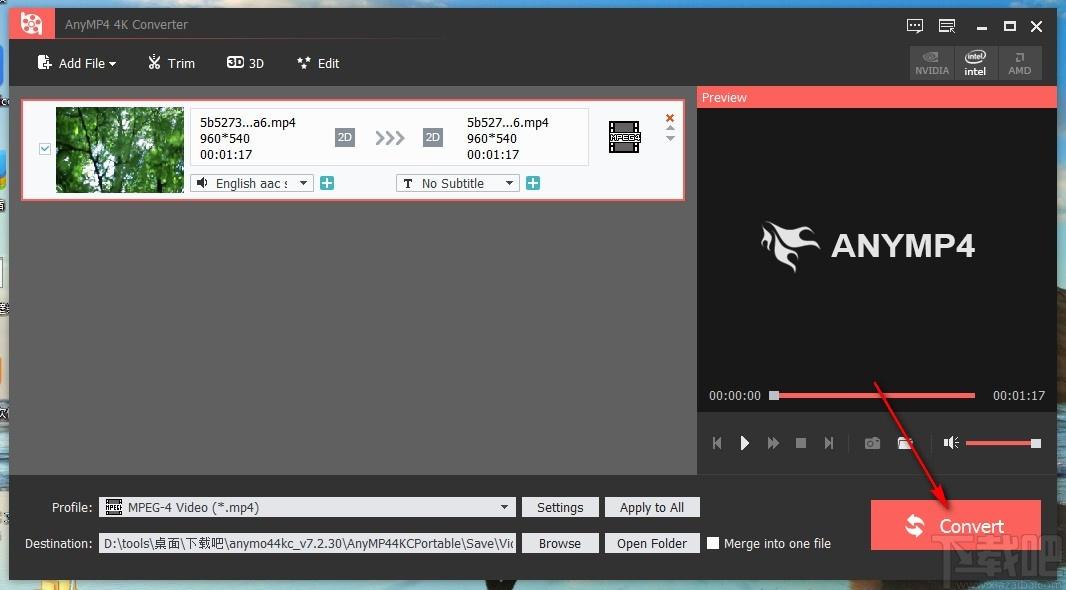Enable Merge into one file
Screen dimensions: 1066x590
(713, 543)
